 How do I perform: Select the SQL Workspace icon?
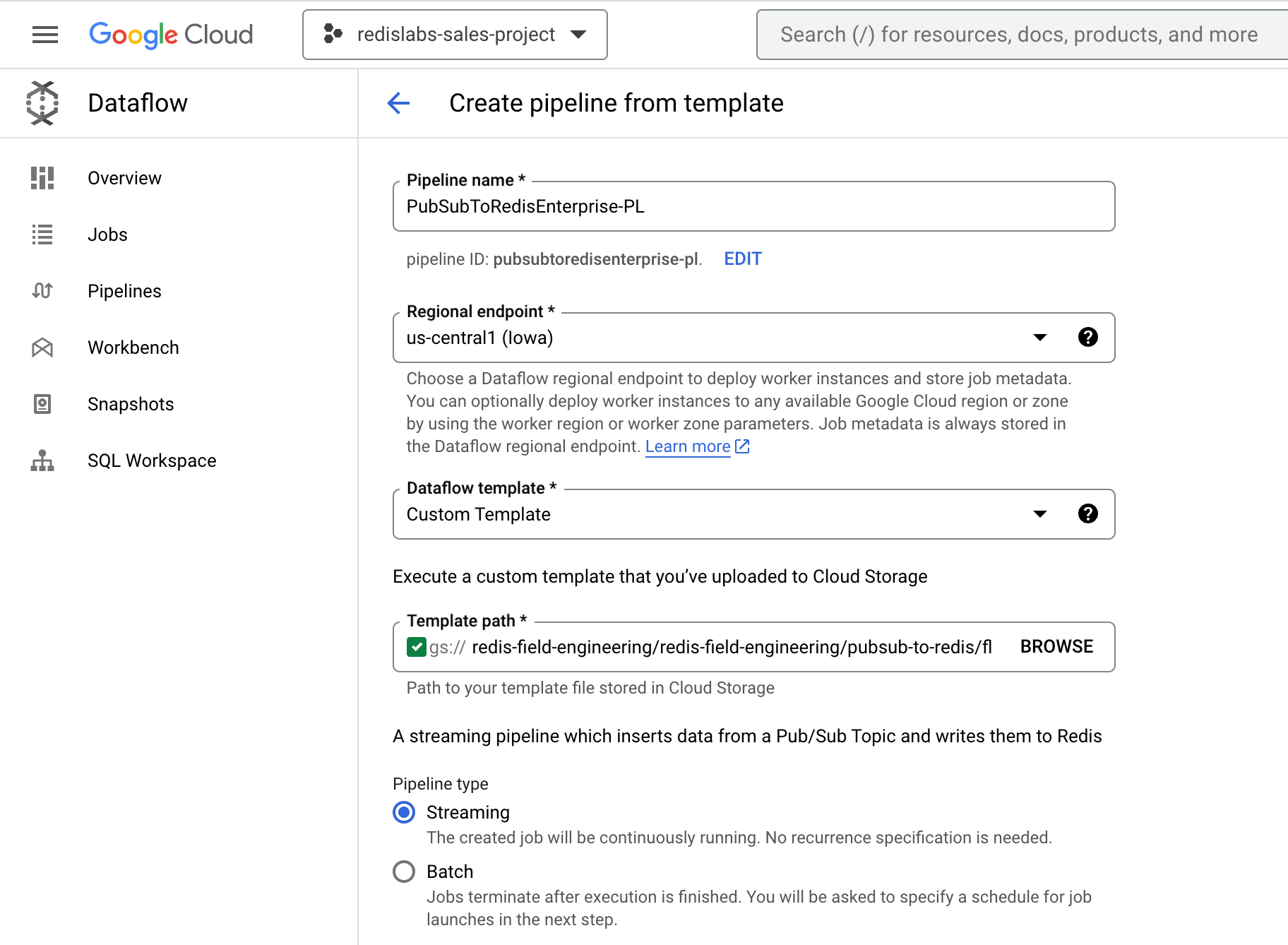point(42,460)
